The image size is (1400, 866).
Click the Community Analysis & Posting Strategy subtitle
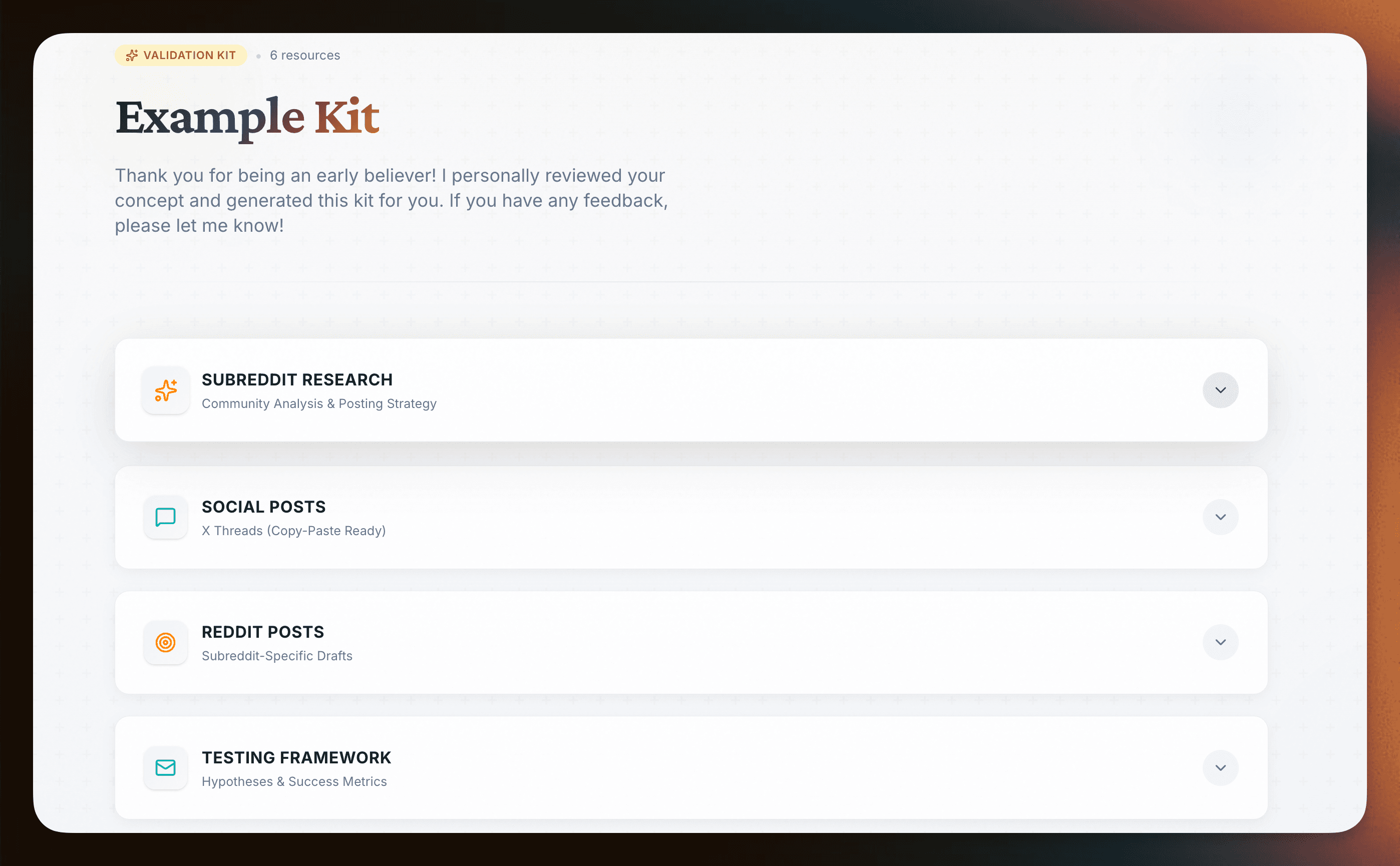click(319, 403)
